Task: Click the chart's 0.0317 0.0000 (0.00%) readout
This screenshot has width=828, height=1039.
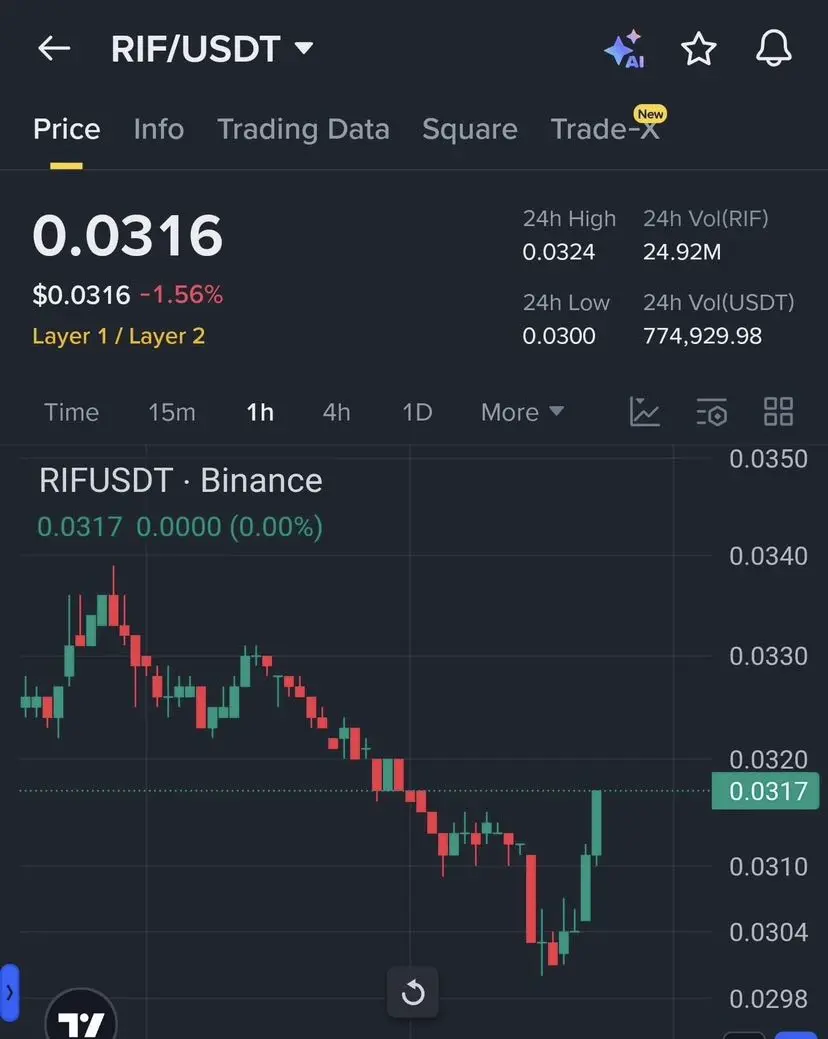Action: point(180,527)
